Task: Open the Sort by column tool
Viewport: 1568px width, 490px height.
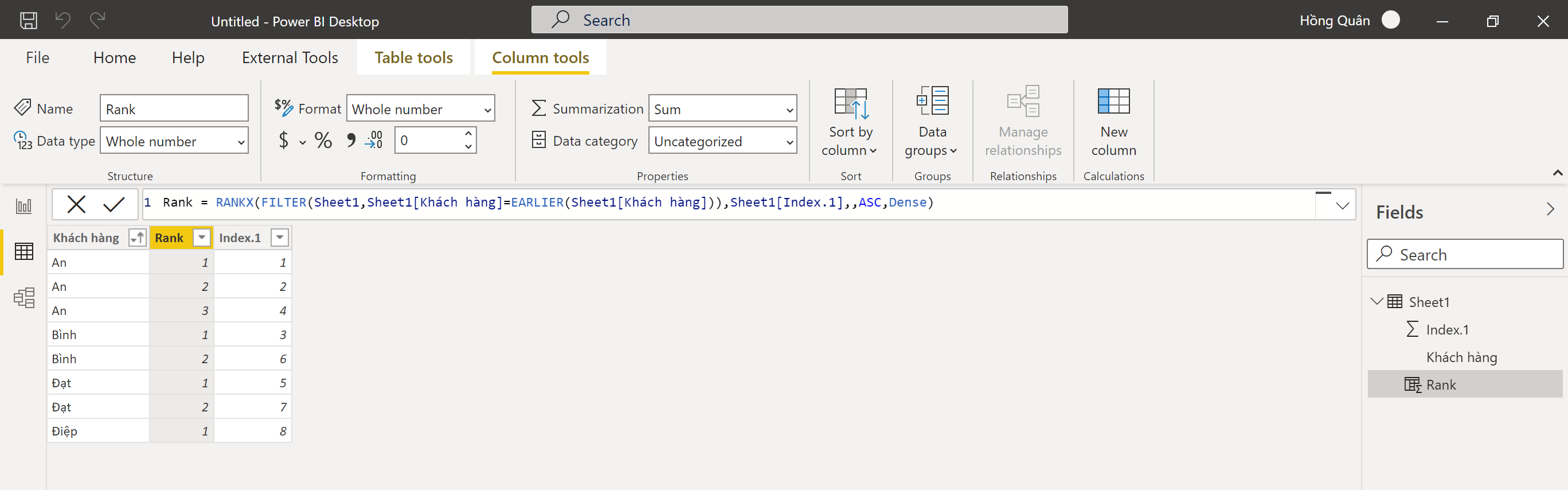Action: (850, 122)
